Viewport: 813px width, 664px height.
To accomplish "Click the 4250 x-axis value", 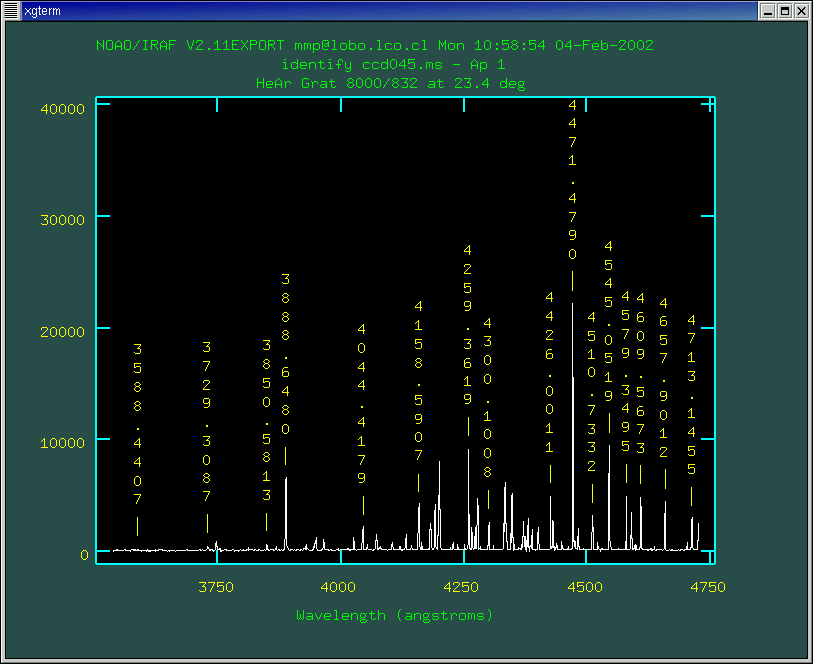I will tap(461, 587).
